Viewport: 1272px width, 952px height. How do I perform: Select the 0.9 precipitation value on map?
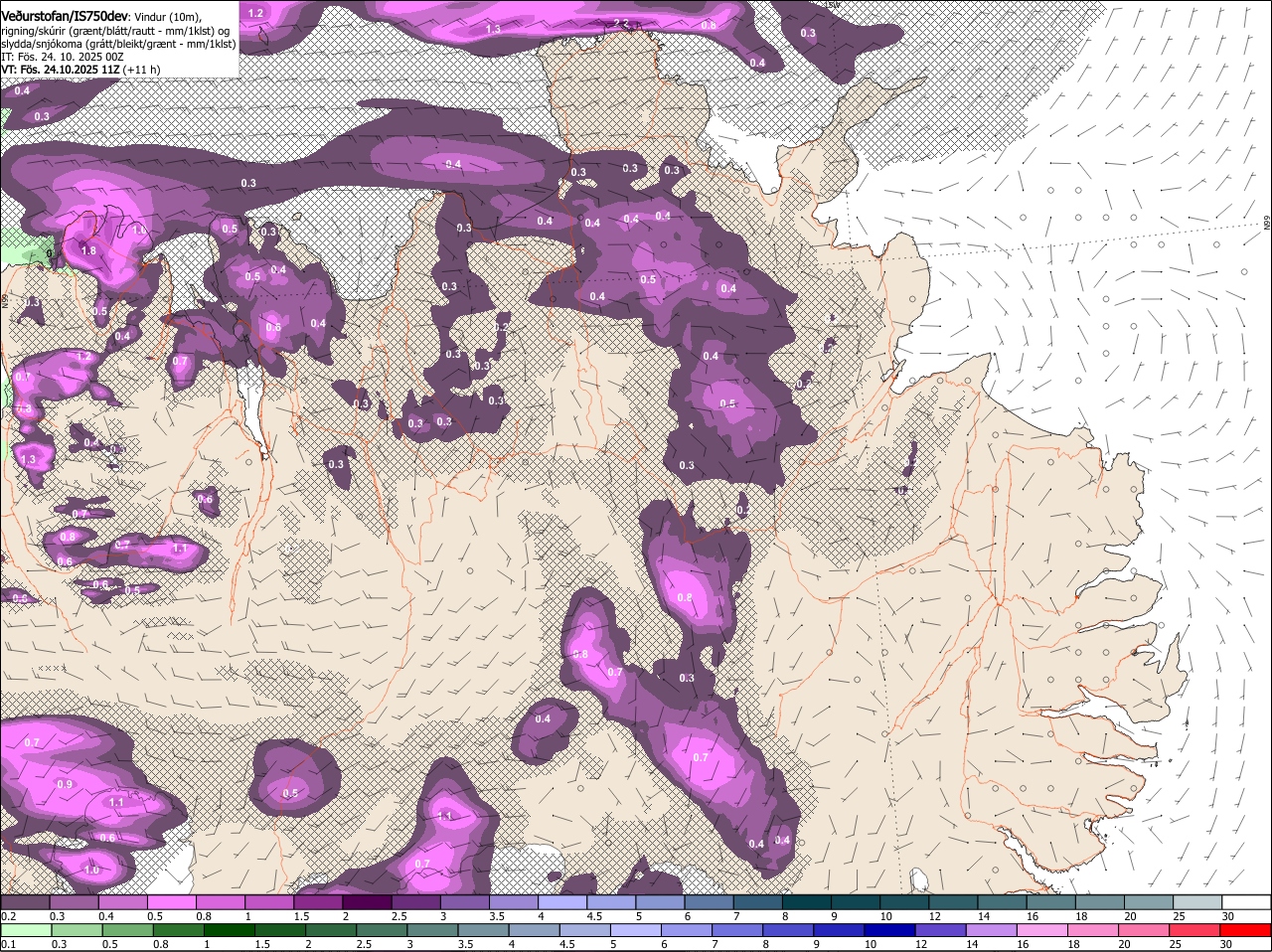click(x=65, y=784)
